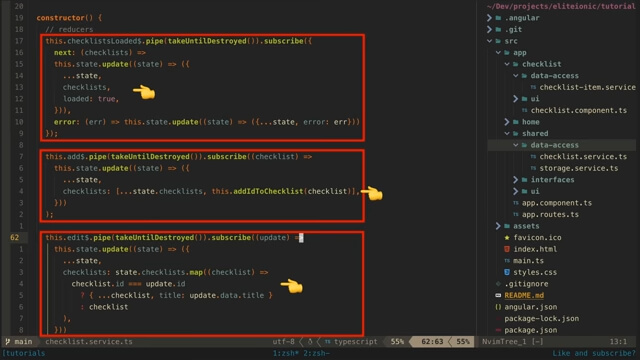Click the .angular folder icon
This screenshot has height=360, width=640.
498,18
